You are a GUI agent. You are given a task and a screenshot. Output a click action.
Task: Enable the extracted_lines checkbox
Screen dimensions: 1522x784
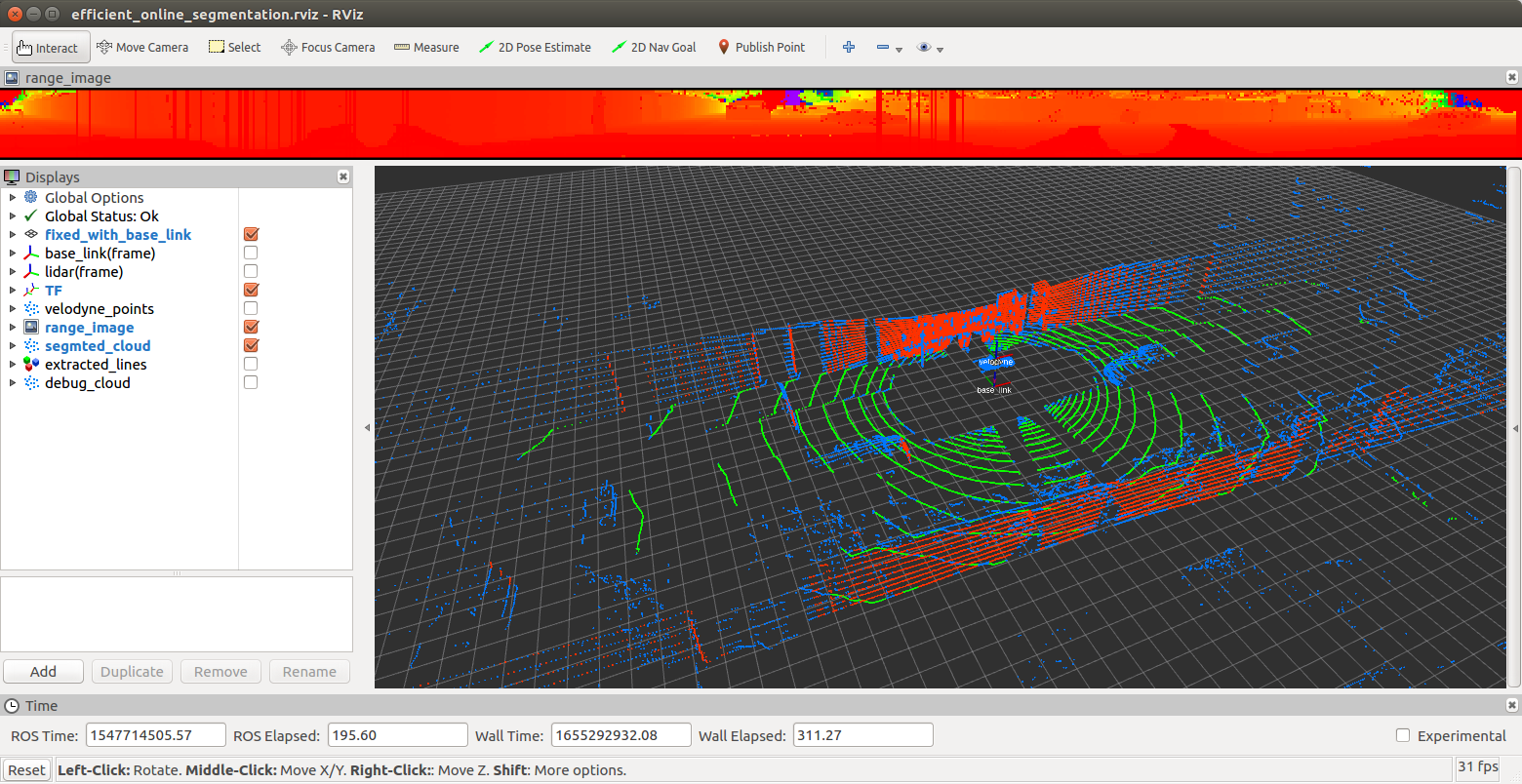coord(251,364)
